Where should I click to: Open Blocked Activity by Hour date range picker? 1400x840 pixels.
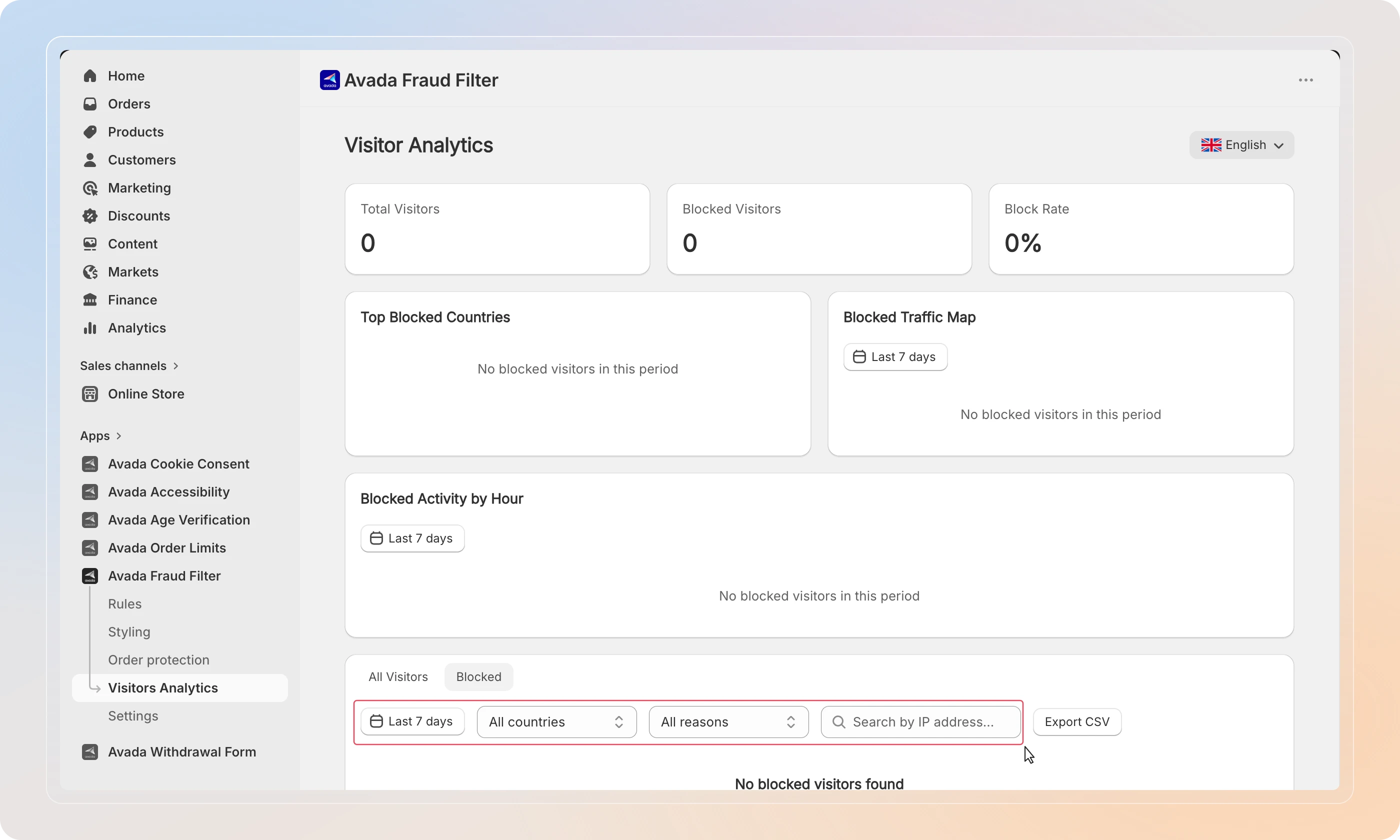click(x=412, y=538)
